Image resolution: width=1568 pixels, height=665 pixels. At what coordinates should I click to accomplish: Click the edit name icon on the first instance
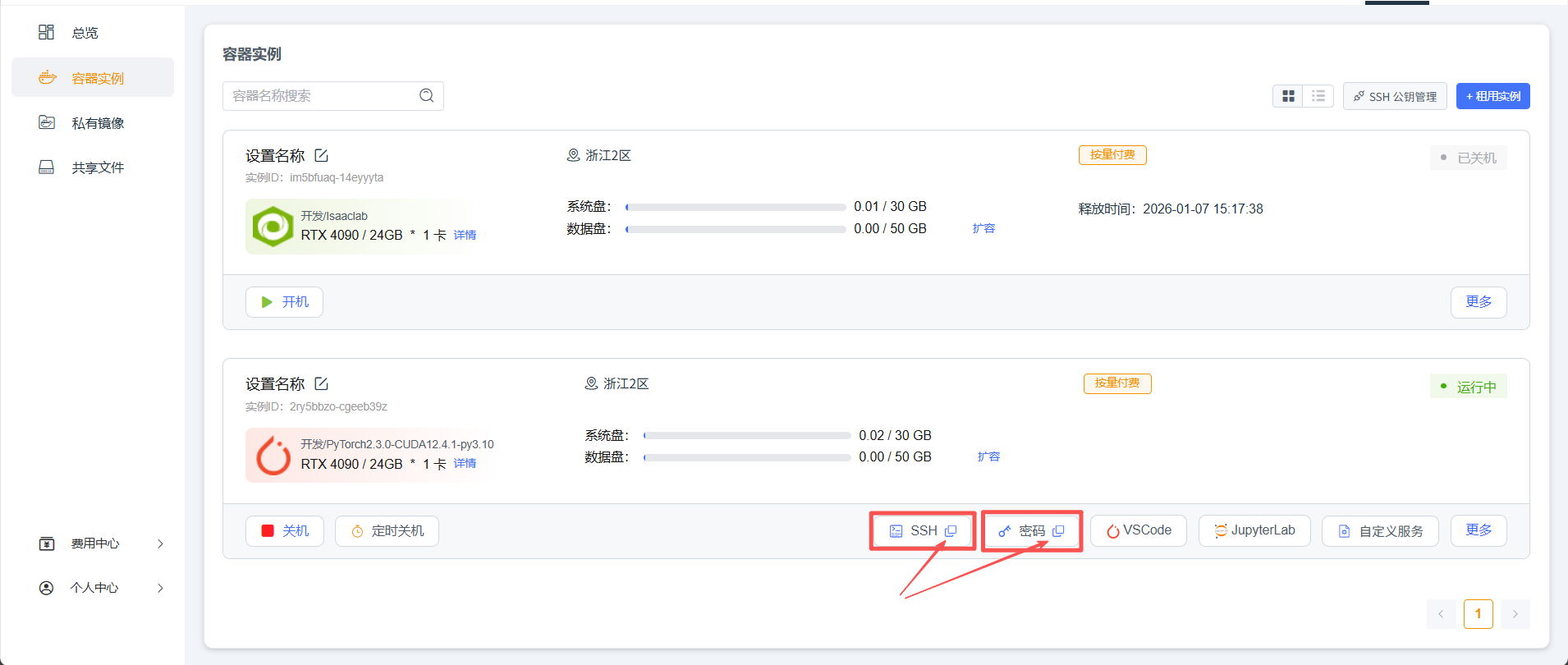click(x=321, y=155)
